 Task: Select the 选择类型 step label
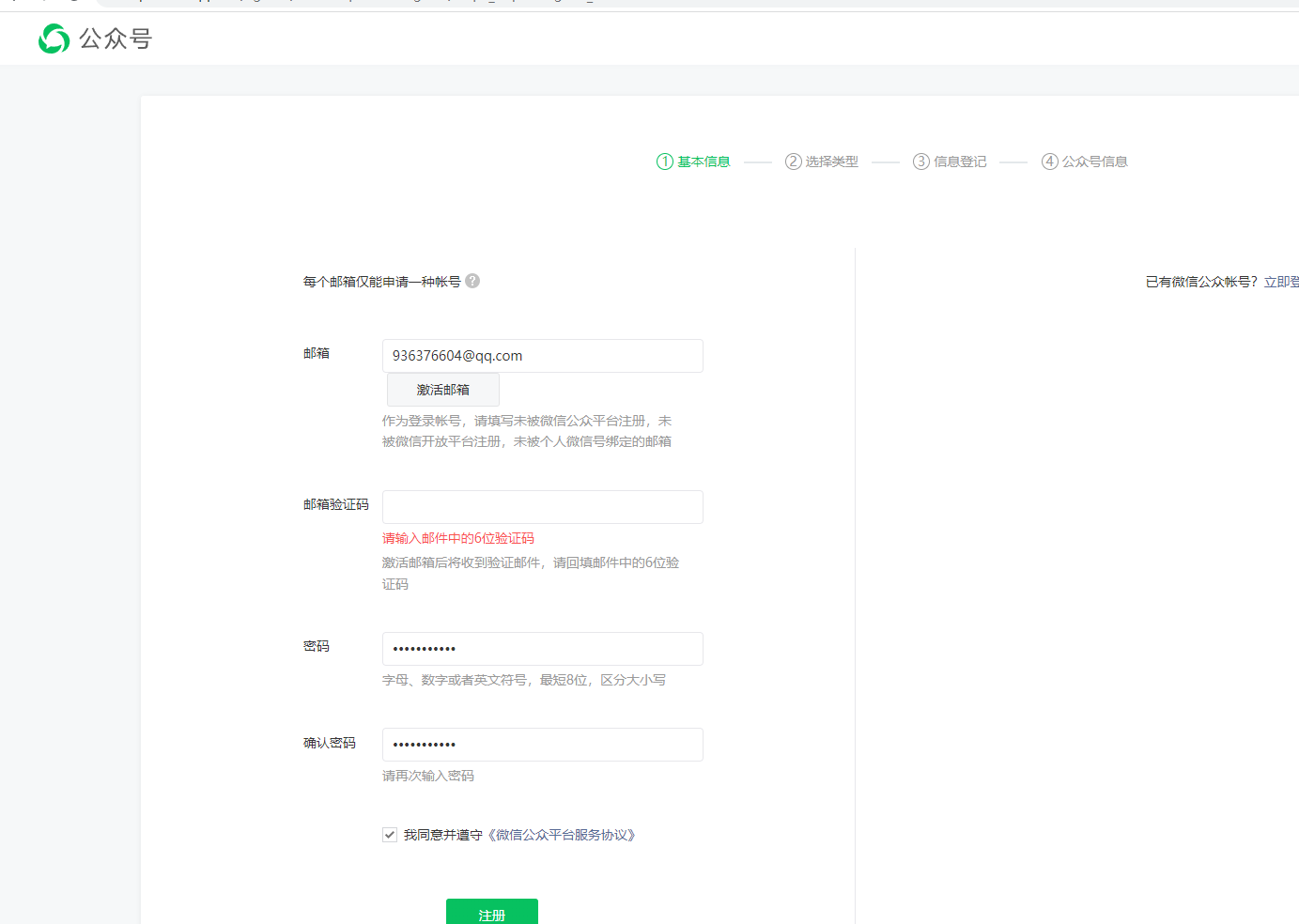(832, 162)
